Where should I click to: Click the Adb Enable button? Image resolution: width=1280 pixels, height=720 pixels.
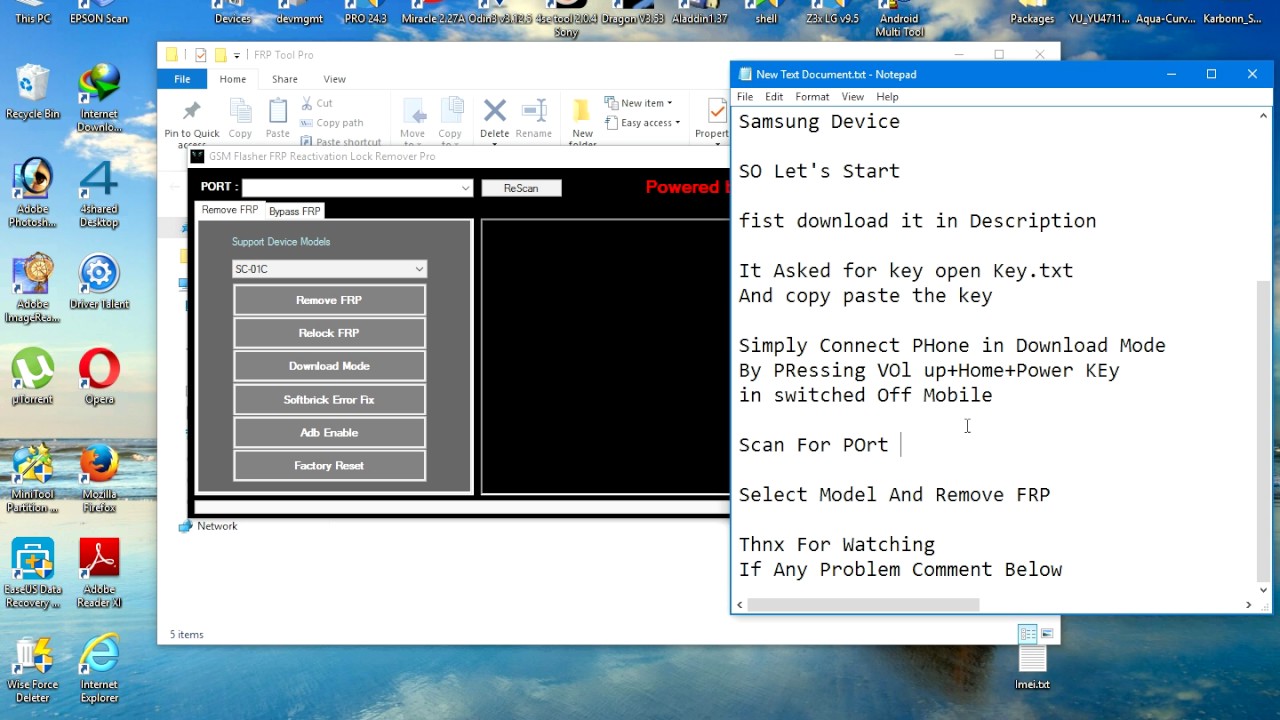[x=329, y=432]
